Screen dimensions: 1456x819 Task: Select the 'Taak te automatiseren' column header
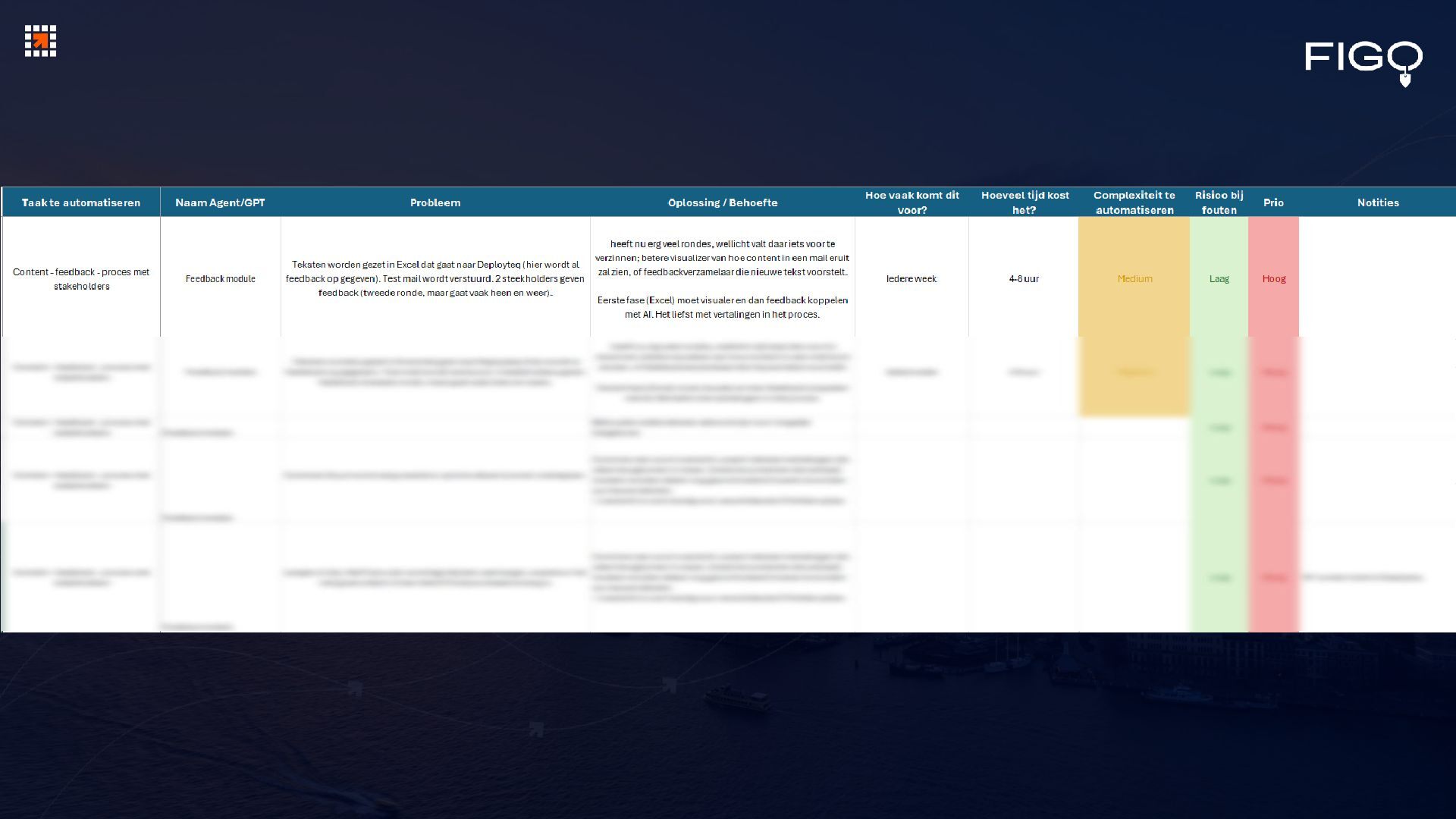click(x=81, y=202)
